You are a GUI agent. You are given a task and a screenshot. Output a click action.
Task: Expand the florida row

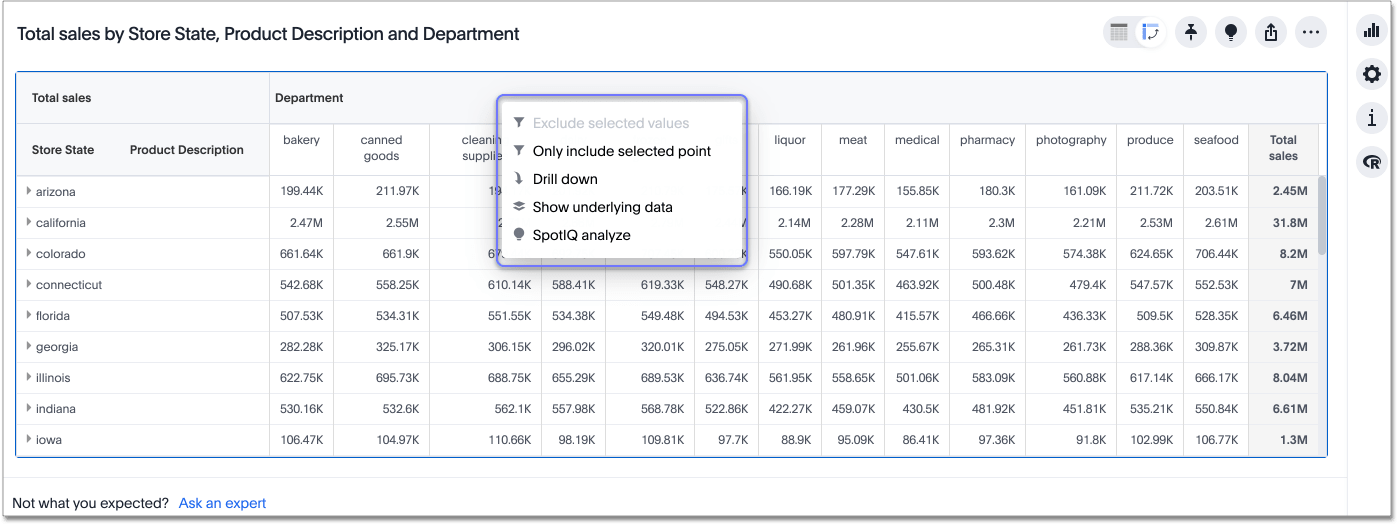[x=28, y=315]
